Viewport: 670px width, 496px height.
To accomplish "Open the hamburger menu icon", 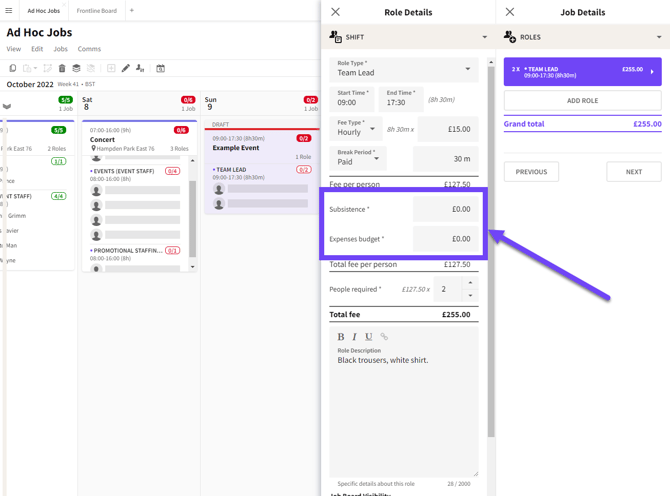I will pyautogui.click(x=9, y=10).
